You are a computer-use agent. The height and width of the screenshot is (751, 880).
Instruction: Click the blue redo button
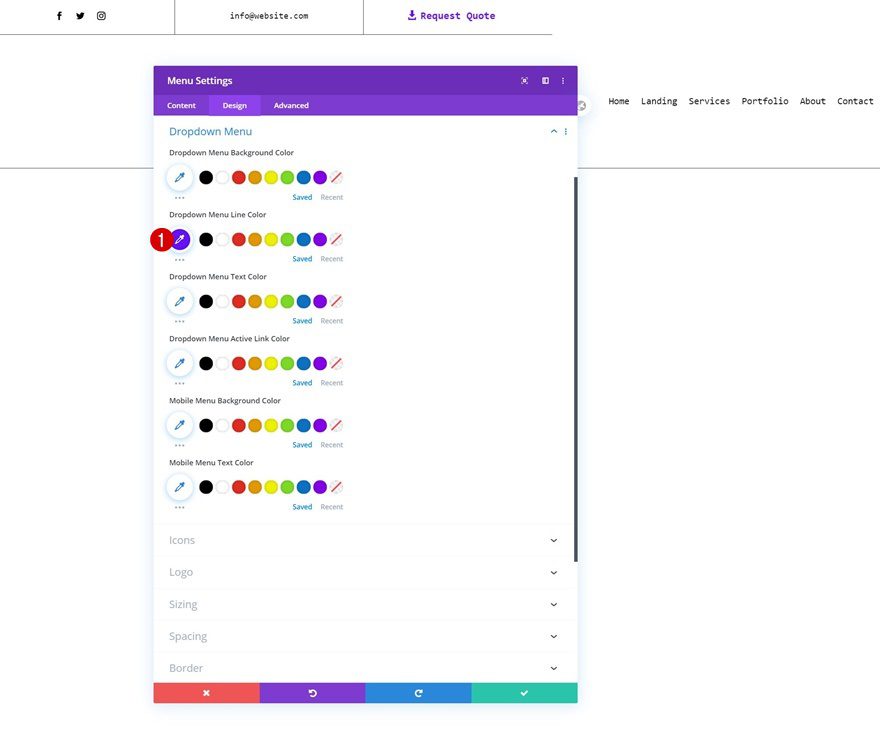click(418, 693)
